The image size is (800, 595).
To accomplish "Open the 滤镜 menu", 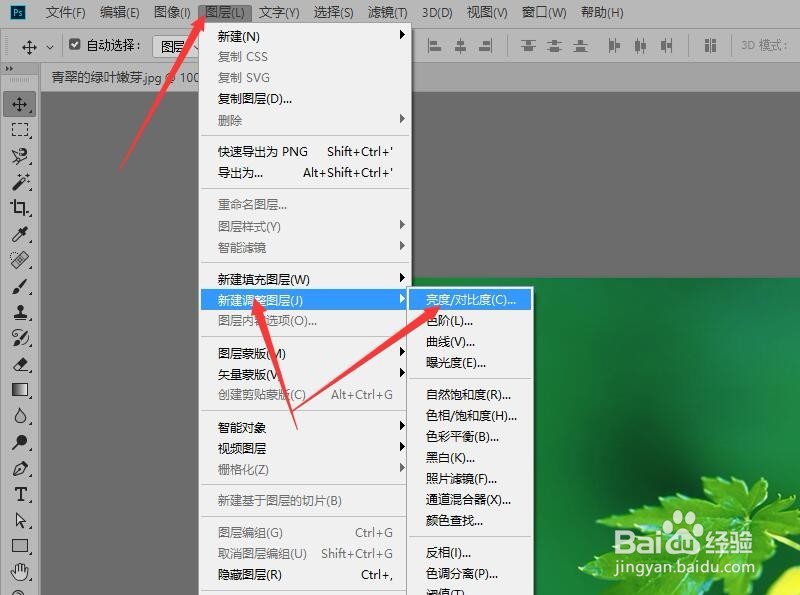I will tap(388, 12).
